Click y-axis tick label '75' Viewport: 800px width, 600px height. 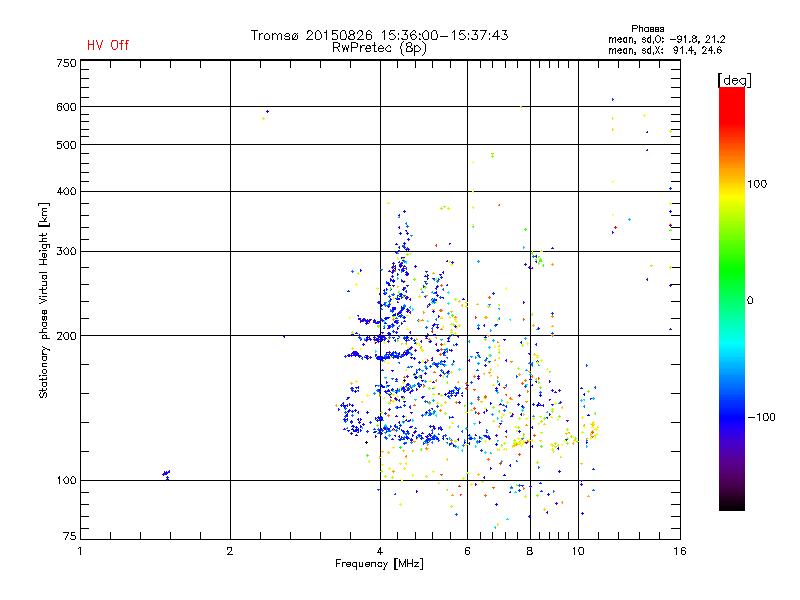[70, 536]
